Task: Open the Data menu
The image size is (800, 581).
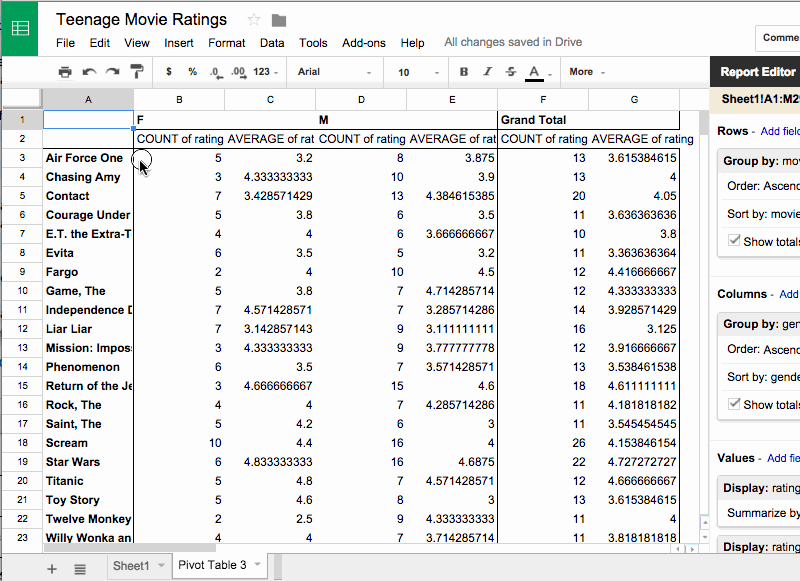Action: [x=271, y=43]
